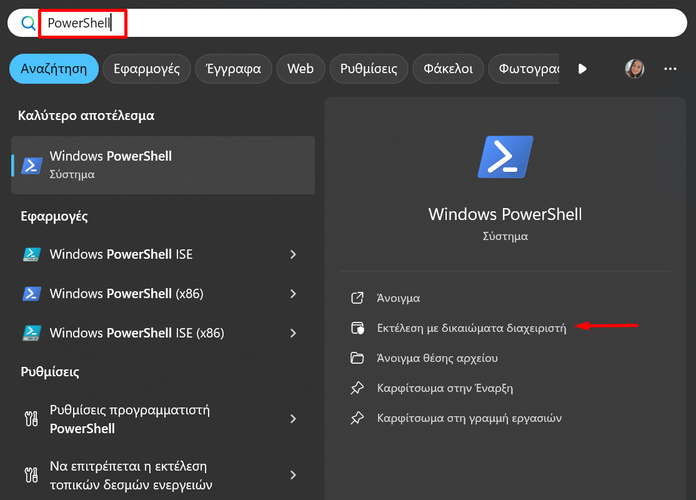Click the Άνοιγμα open icon
Image resolution: width=696 pixels, height=500 pixels.
pos(357,298)
